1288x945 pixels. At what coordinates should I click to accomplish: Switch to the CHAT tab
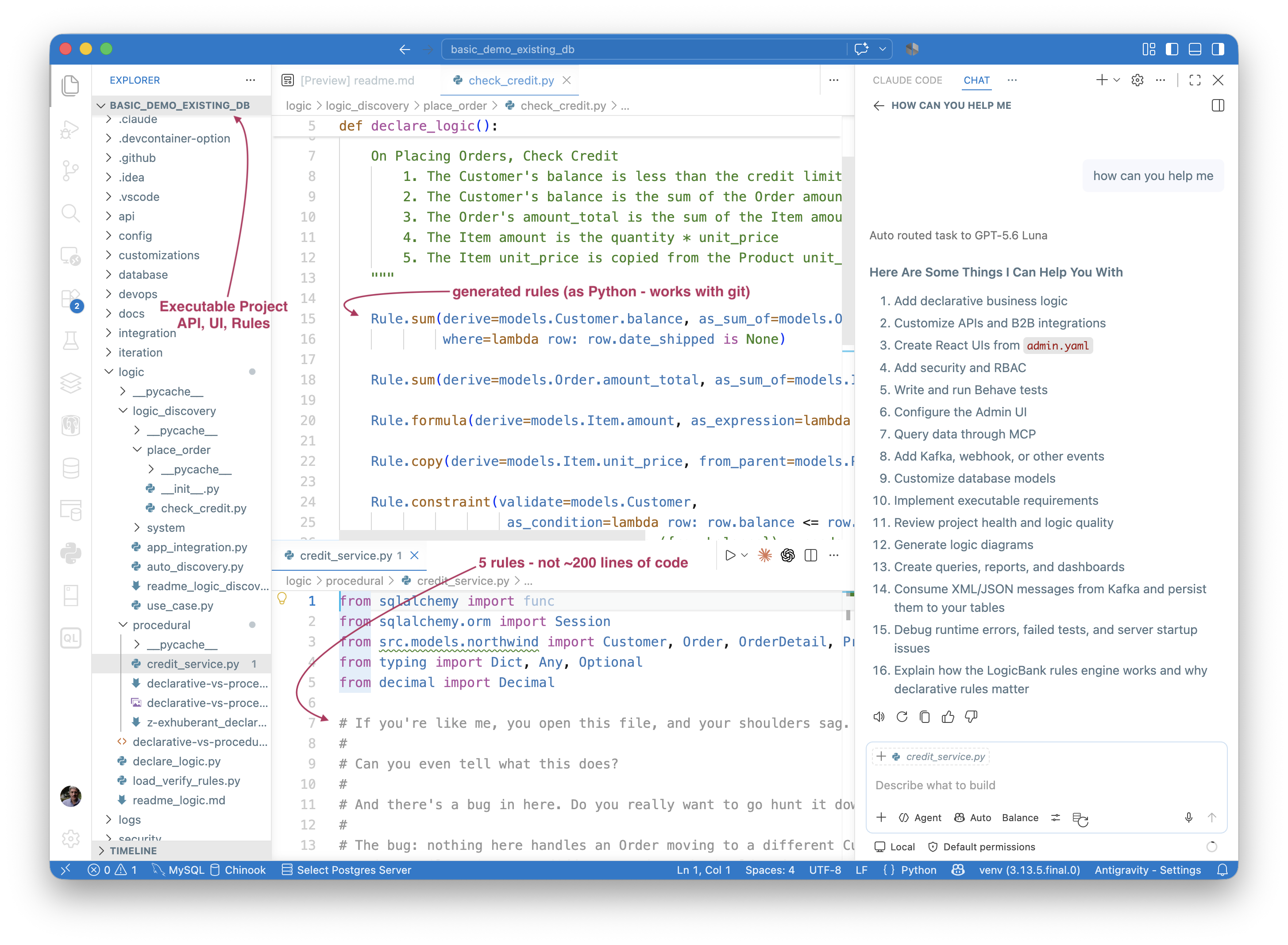[x=976, y=80]
